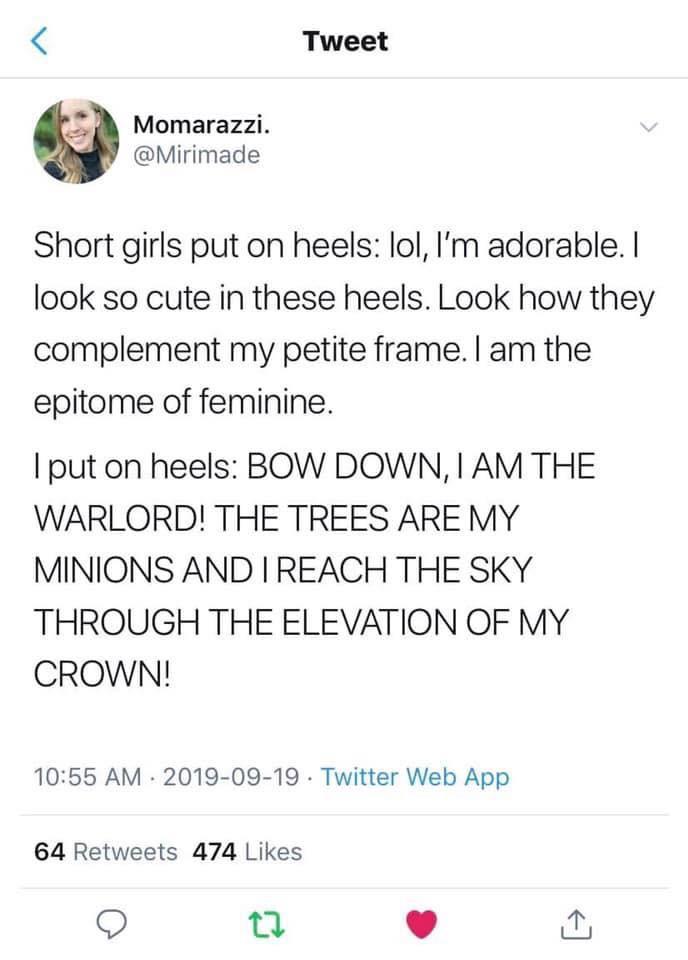Click the Tweet header title
Image resolution: width=688 pixels, height=960 pixels.
345,41
